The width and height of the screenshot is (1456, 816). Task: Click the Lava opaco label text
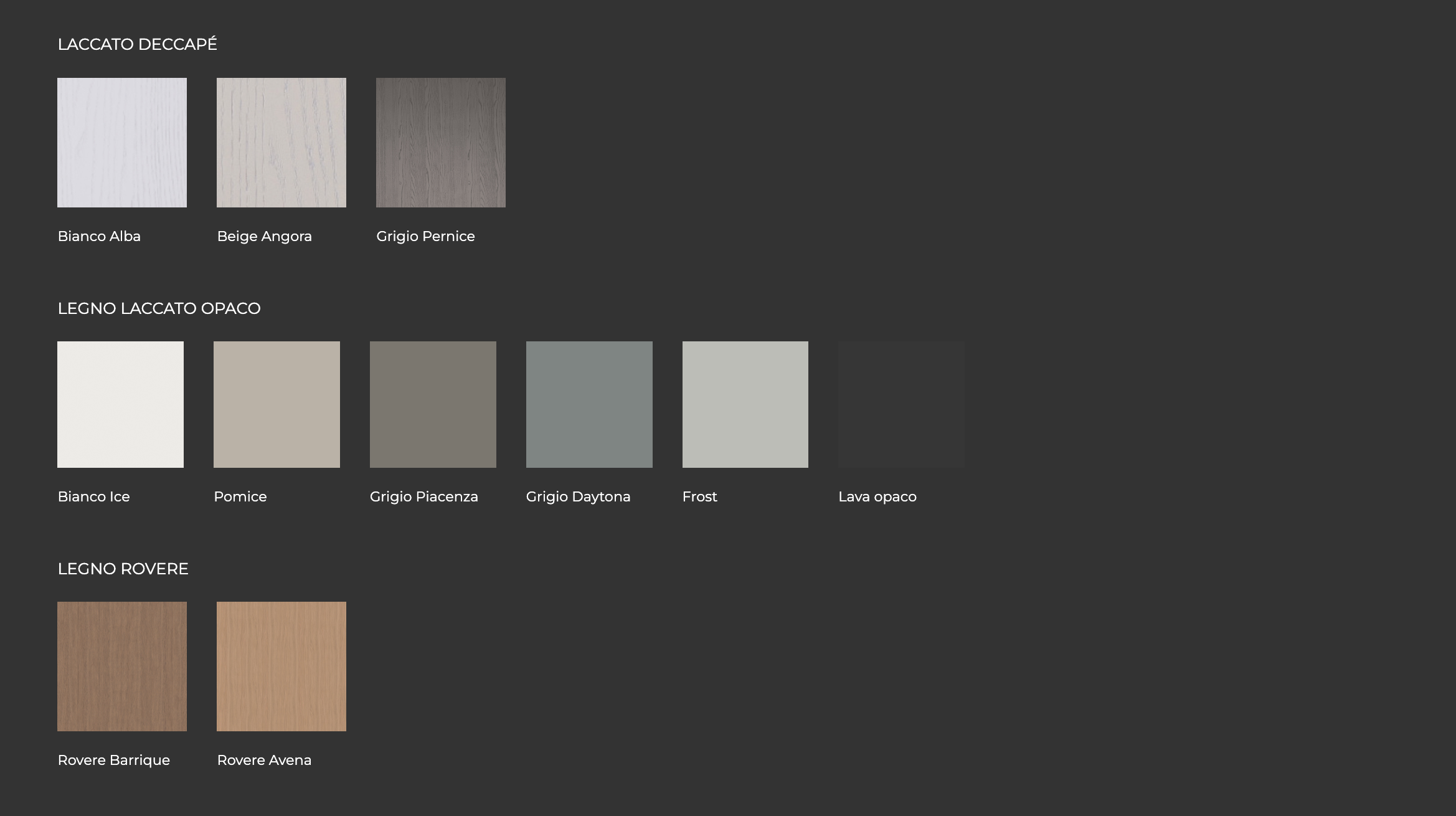877,497
